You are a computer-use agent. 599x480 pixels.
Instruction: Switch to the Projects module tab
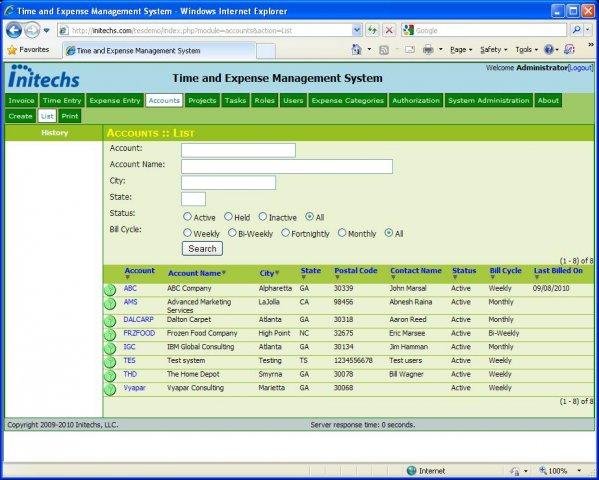pos(202,101)
